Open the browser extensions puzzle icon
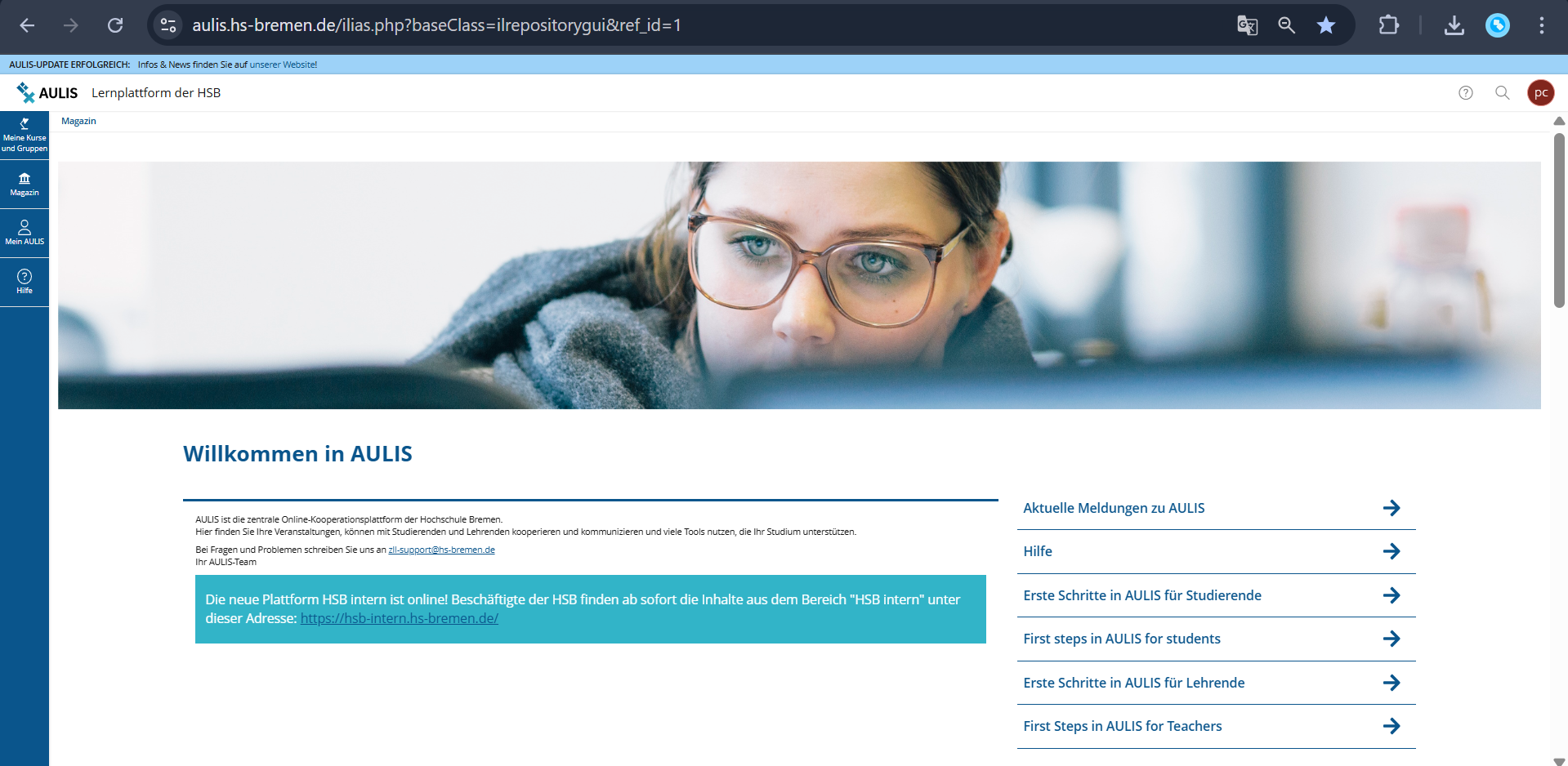Image resolution: width=1568 pixels, height=766 pixels. (x=1389, y=25)
